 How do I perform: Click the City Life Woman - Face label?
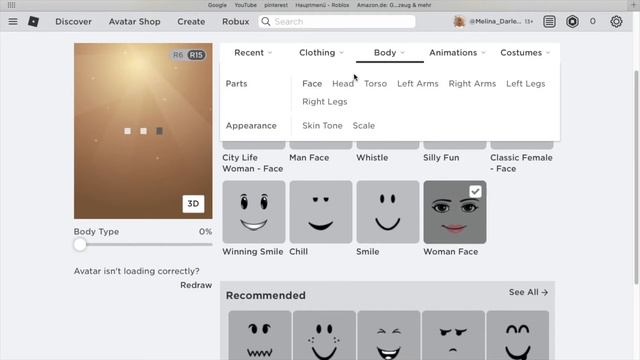[253, 163]
